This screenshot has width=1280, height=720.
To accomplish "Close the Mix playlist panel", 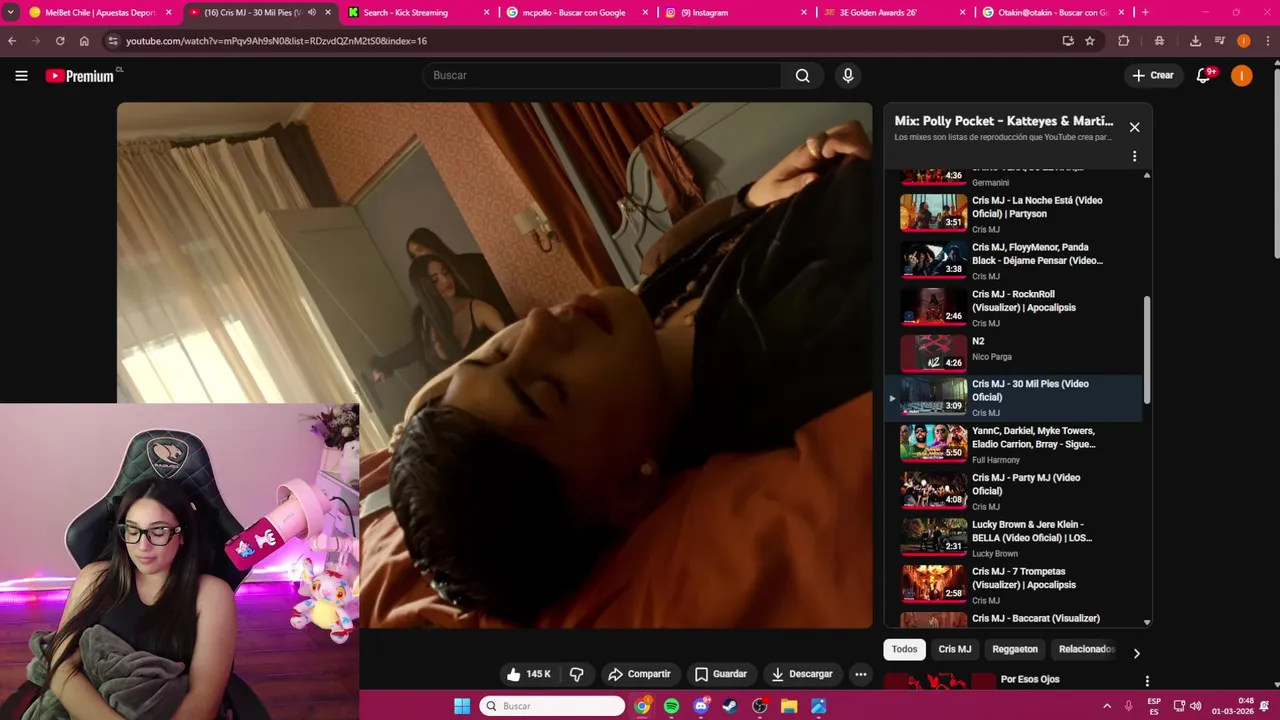I will (1134, 127).
